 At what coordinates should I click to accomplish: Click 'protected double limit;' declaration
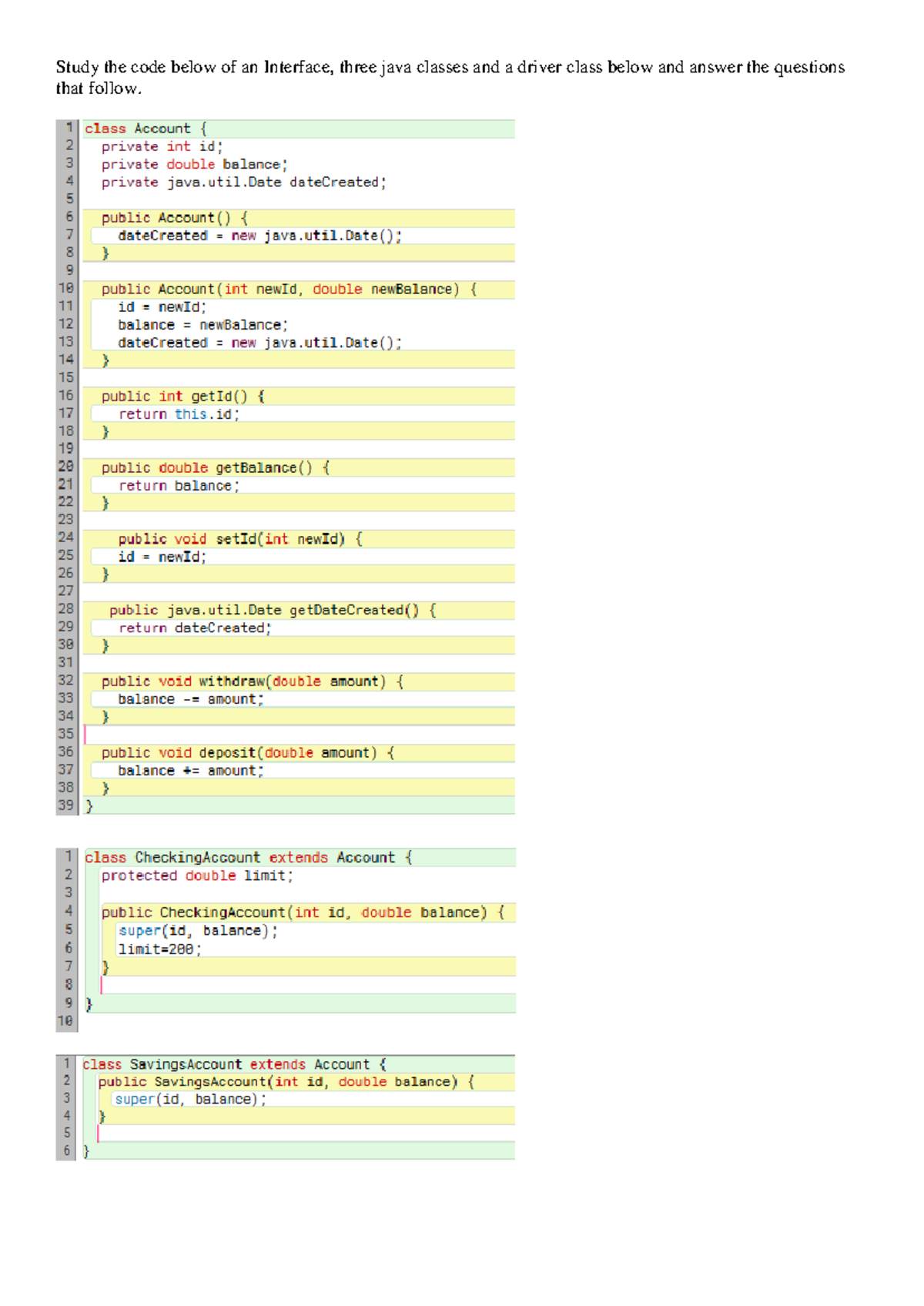(197, 876)
